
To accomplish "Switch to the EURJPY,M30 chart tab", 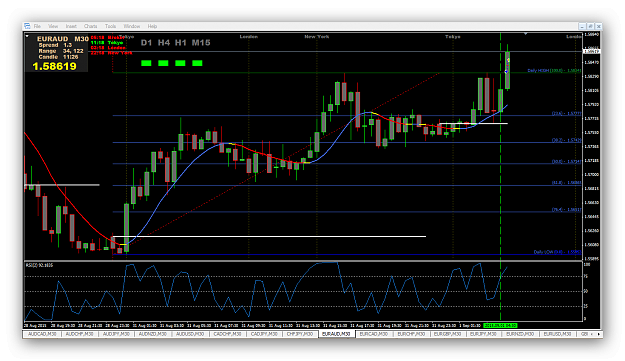I will [x=483, y=334].
